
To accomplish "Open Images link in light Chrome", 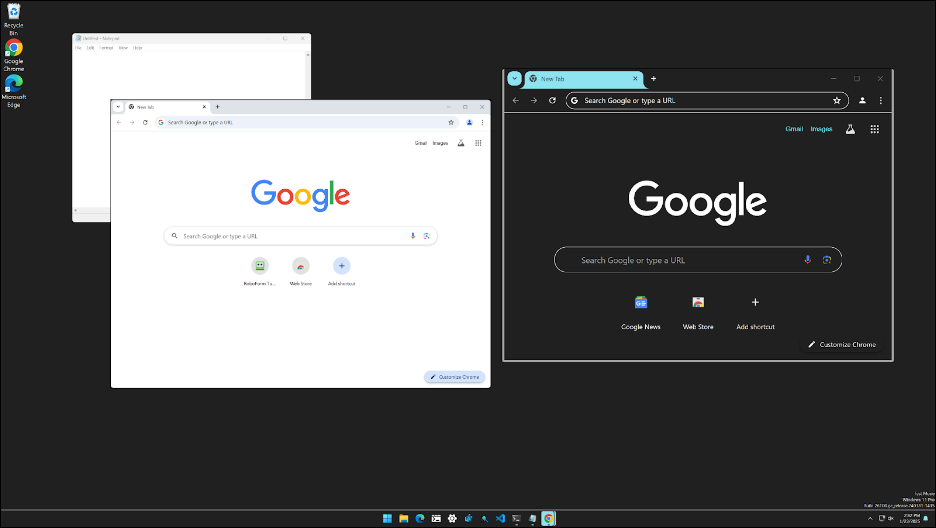I will point(441,143).
